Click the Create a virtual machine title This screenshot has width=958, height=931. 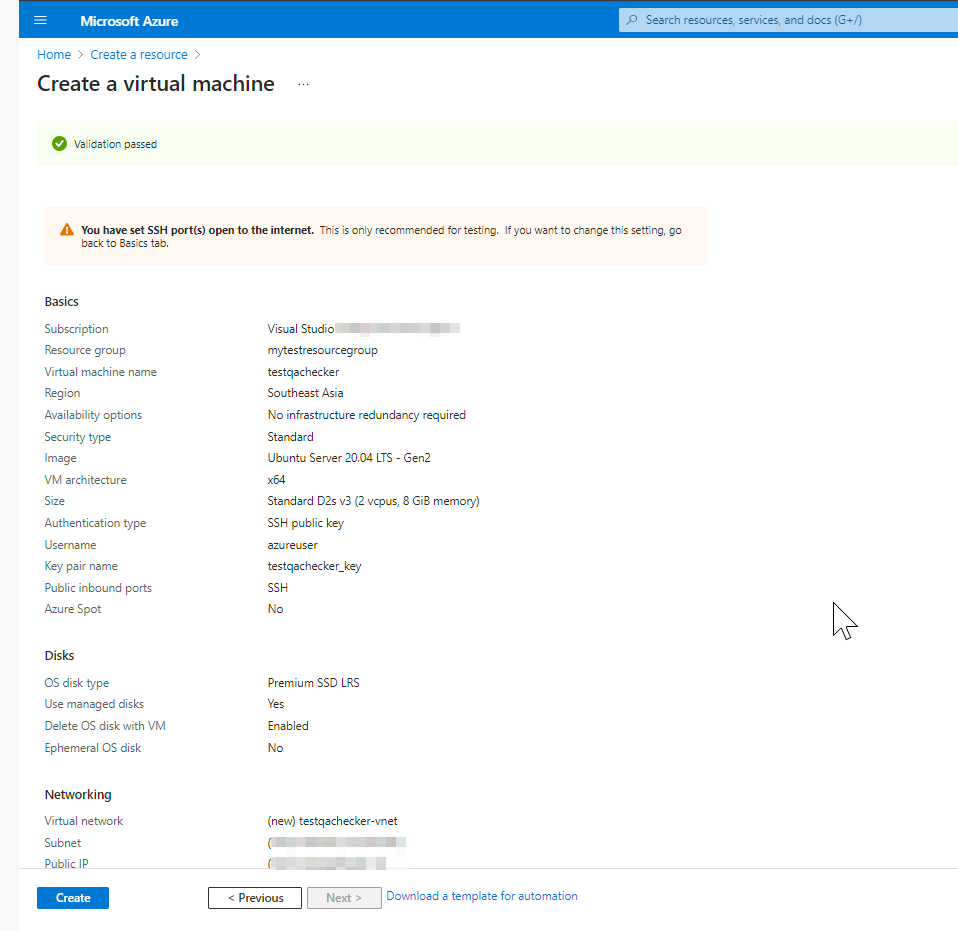[156, 84]
